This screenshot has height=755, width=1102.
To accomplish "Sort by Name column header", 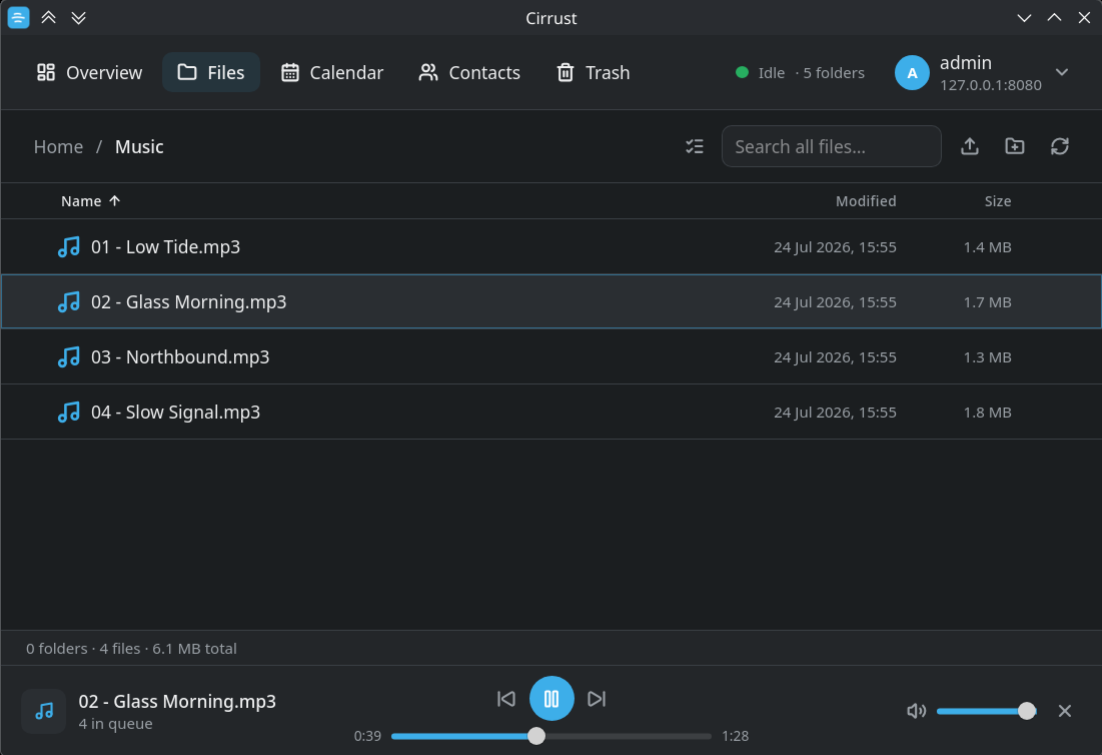I will pyautogui.click(x=81, y=201).
